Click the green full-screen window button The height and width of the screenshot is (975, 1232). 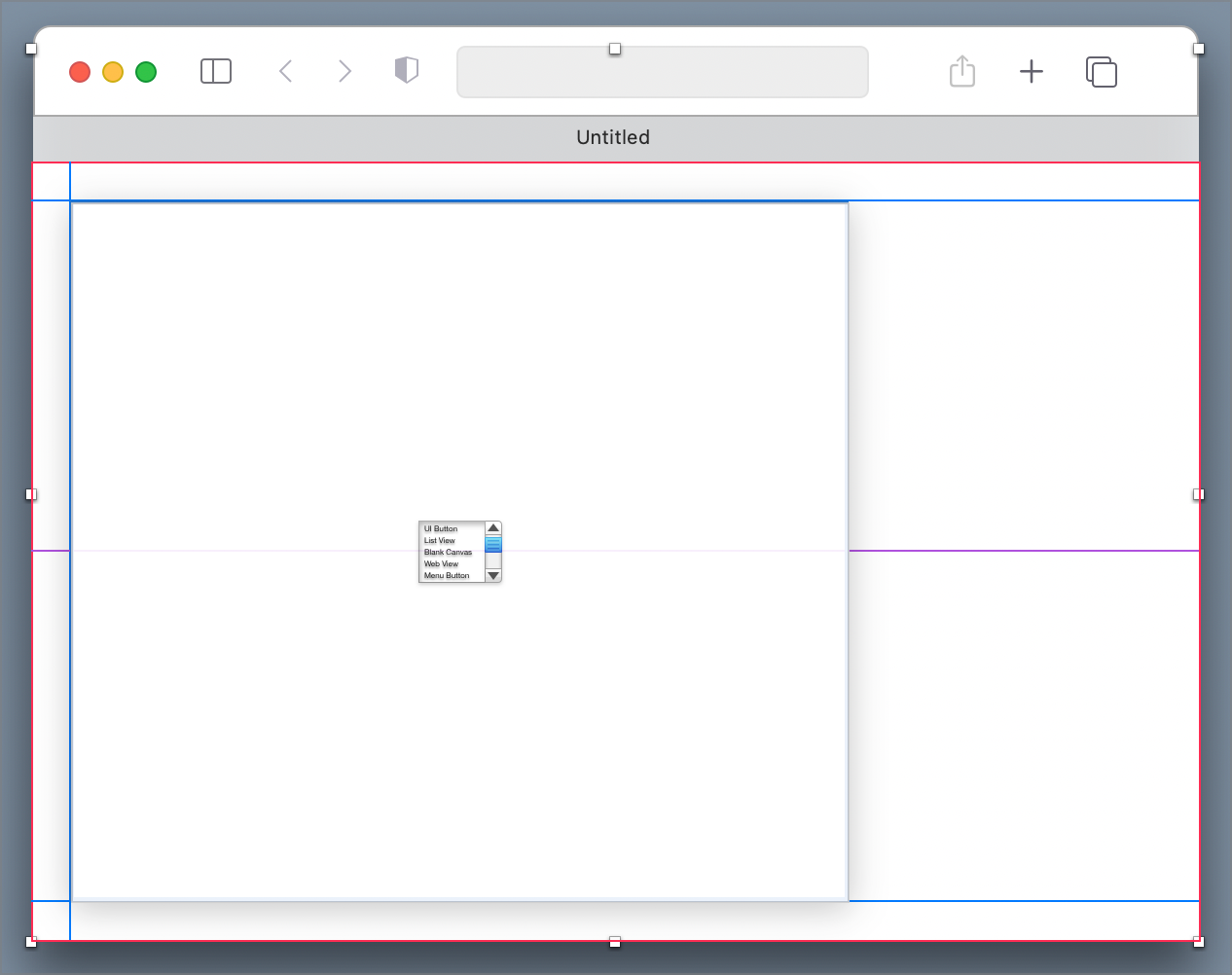(x=146, y=72)
